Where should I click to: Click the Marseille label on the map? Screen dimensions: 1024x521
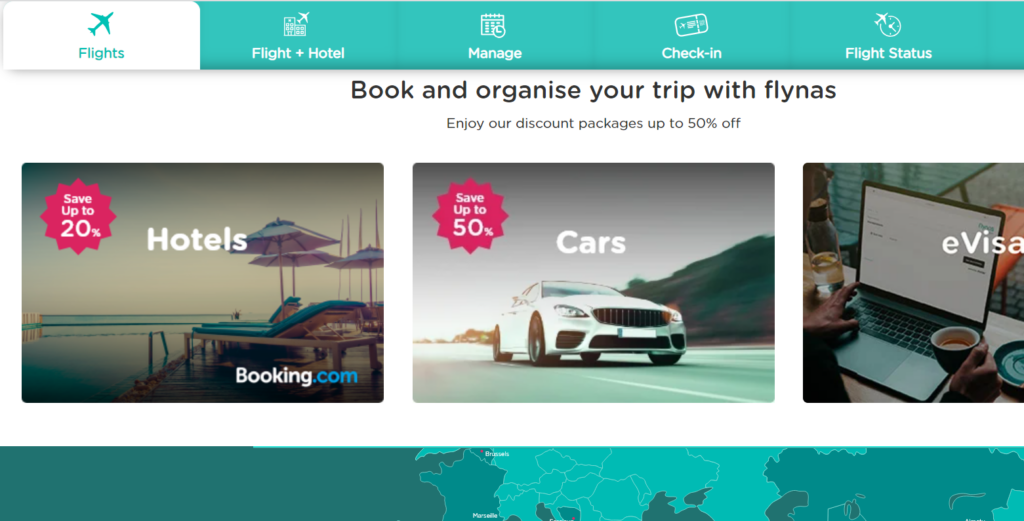click(485, 516)
